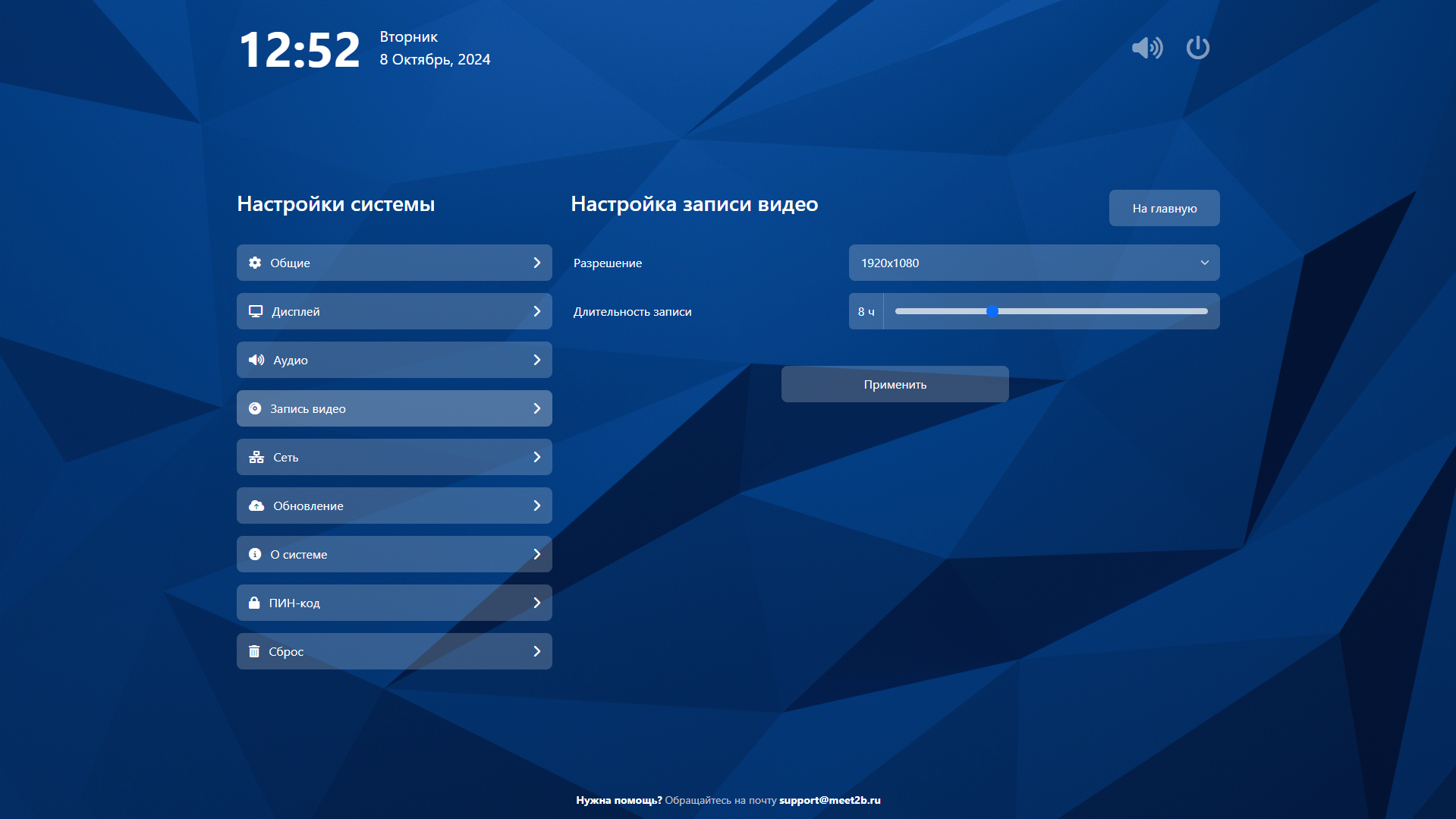Click the cloud icon next to Обновление
This screenshot has width=1456, height=819.
tap(256, 506)
